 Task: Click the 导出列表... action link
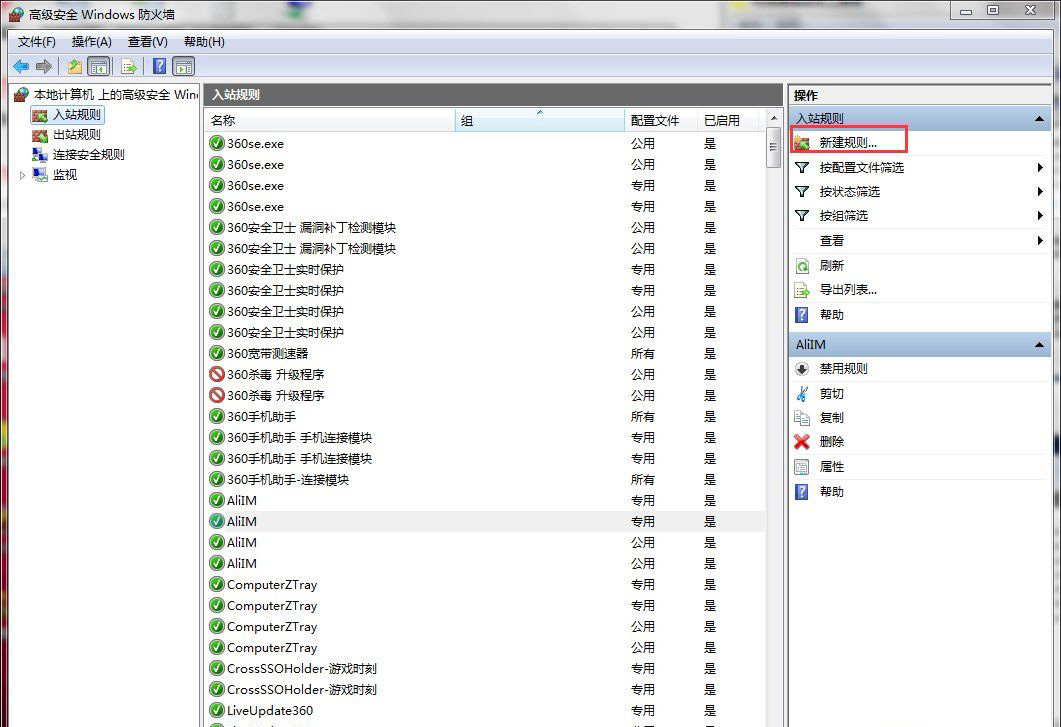pos(848,290)
